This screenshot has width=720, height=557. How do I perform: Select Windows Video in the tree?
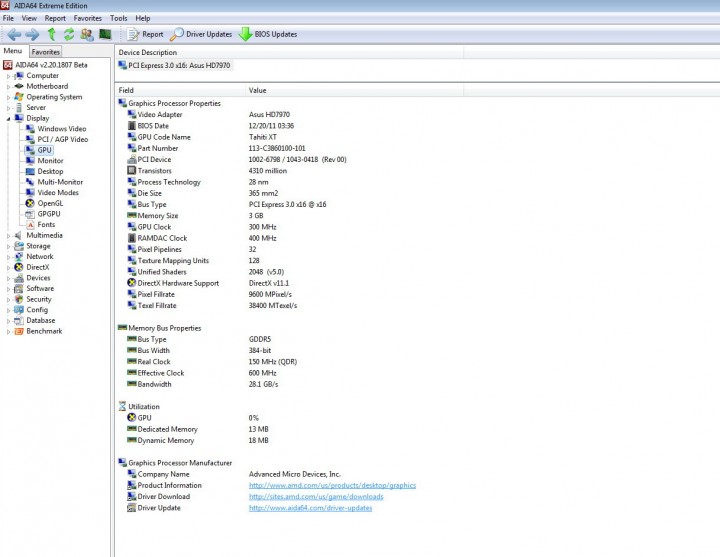62,129
